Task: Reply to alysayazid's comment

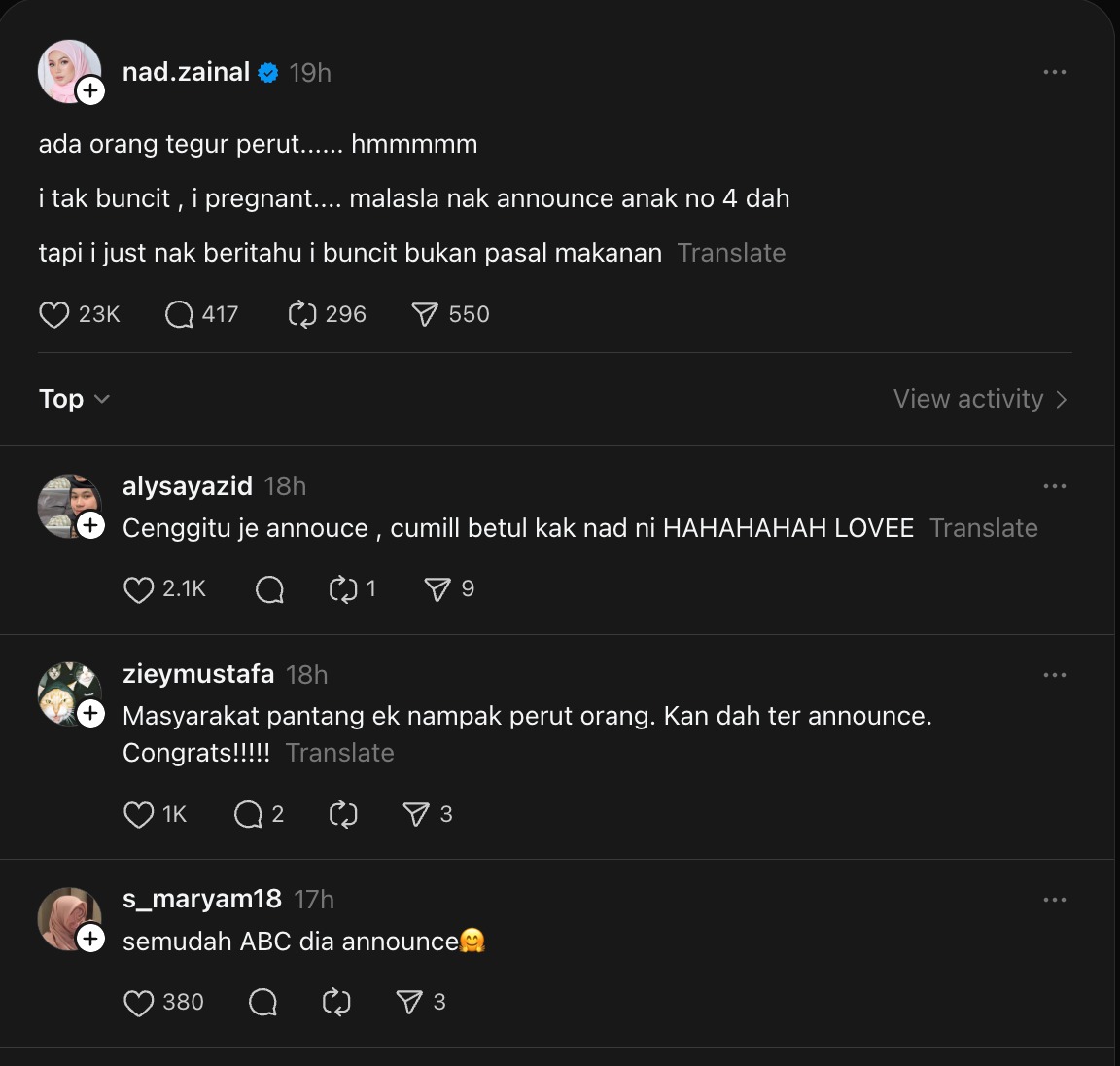Action: coord(269,589)
